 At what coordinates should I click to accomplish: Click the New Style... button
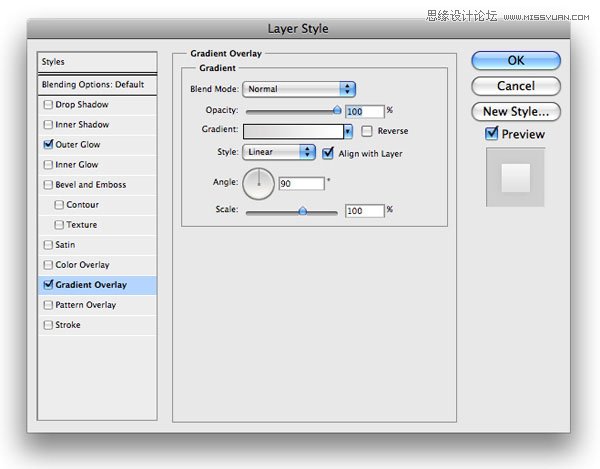(x=515, y=112)
